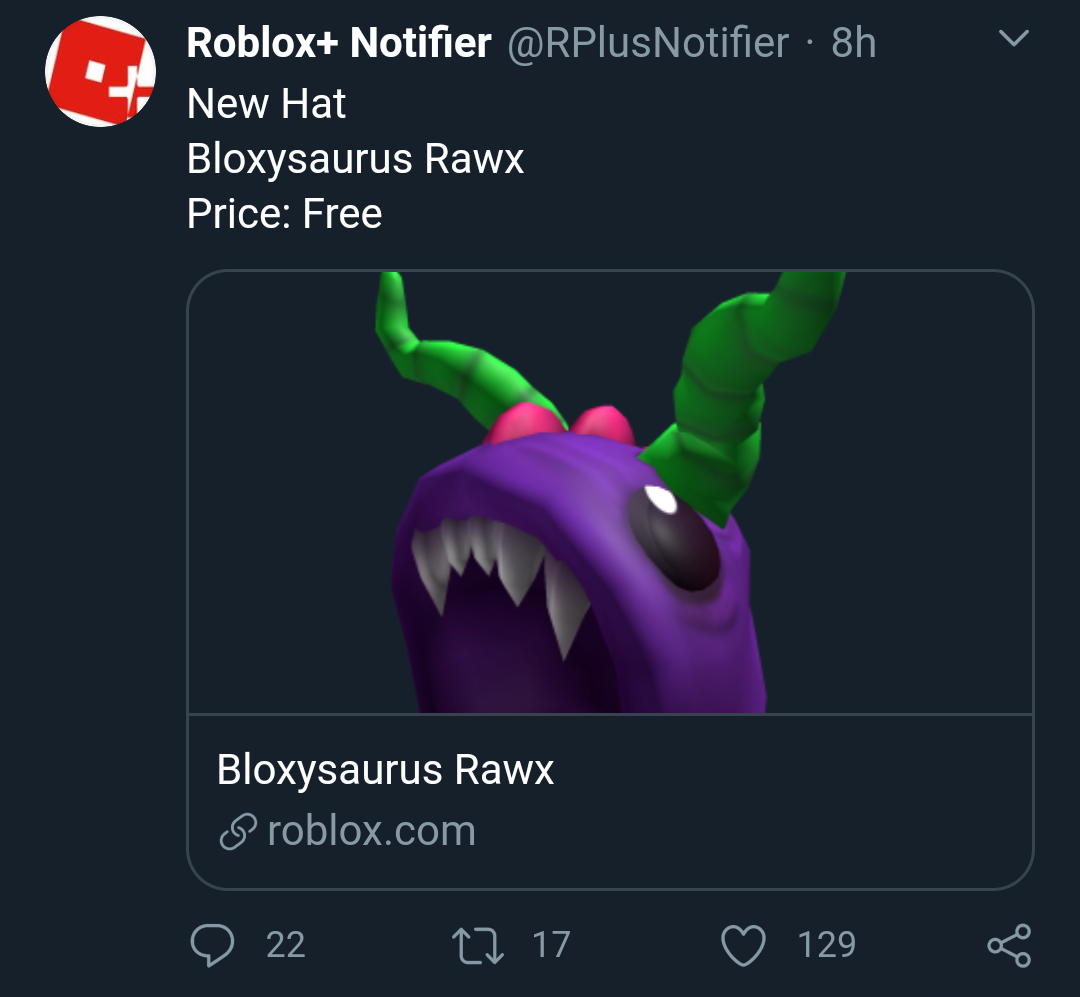The height and width of the screenshot is (997, 1080).
Task: Tap the "Price: Free" tweet line
Action: (284, 214)
